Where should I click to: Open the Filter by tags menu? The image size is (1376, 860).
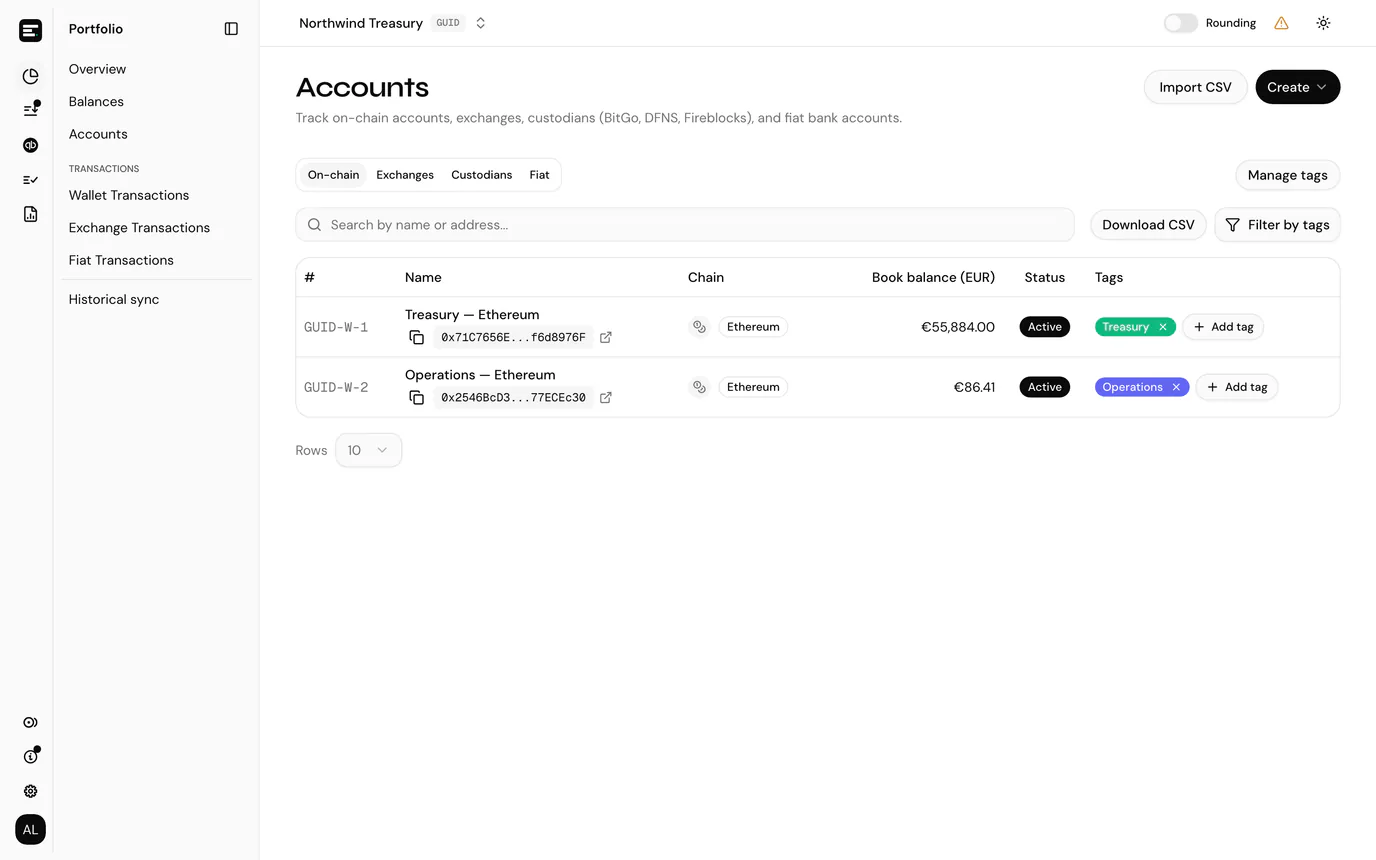(x=1278, y=225)
